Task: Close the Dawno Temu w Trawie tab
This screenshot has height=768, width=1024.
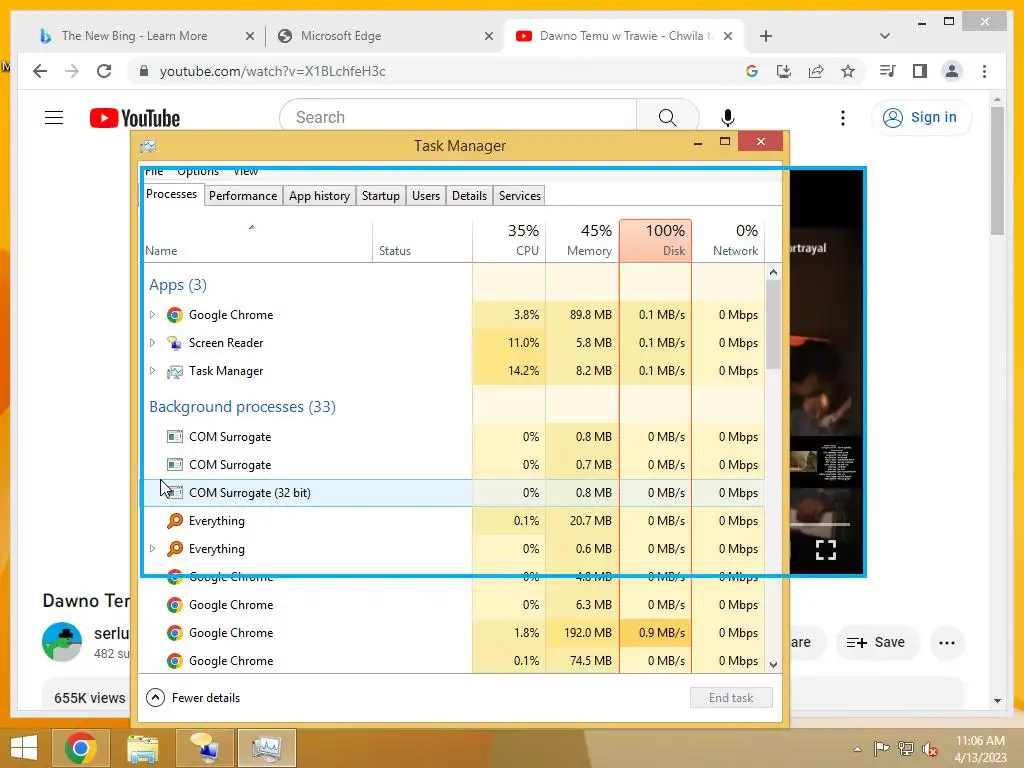Action: tap(728, 37)
